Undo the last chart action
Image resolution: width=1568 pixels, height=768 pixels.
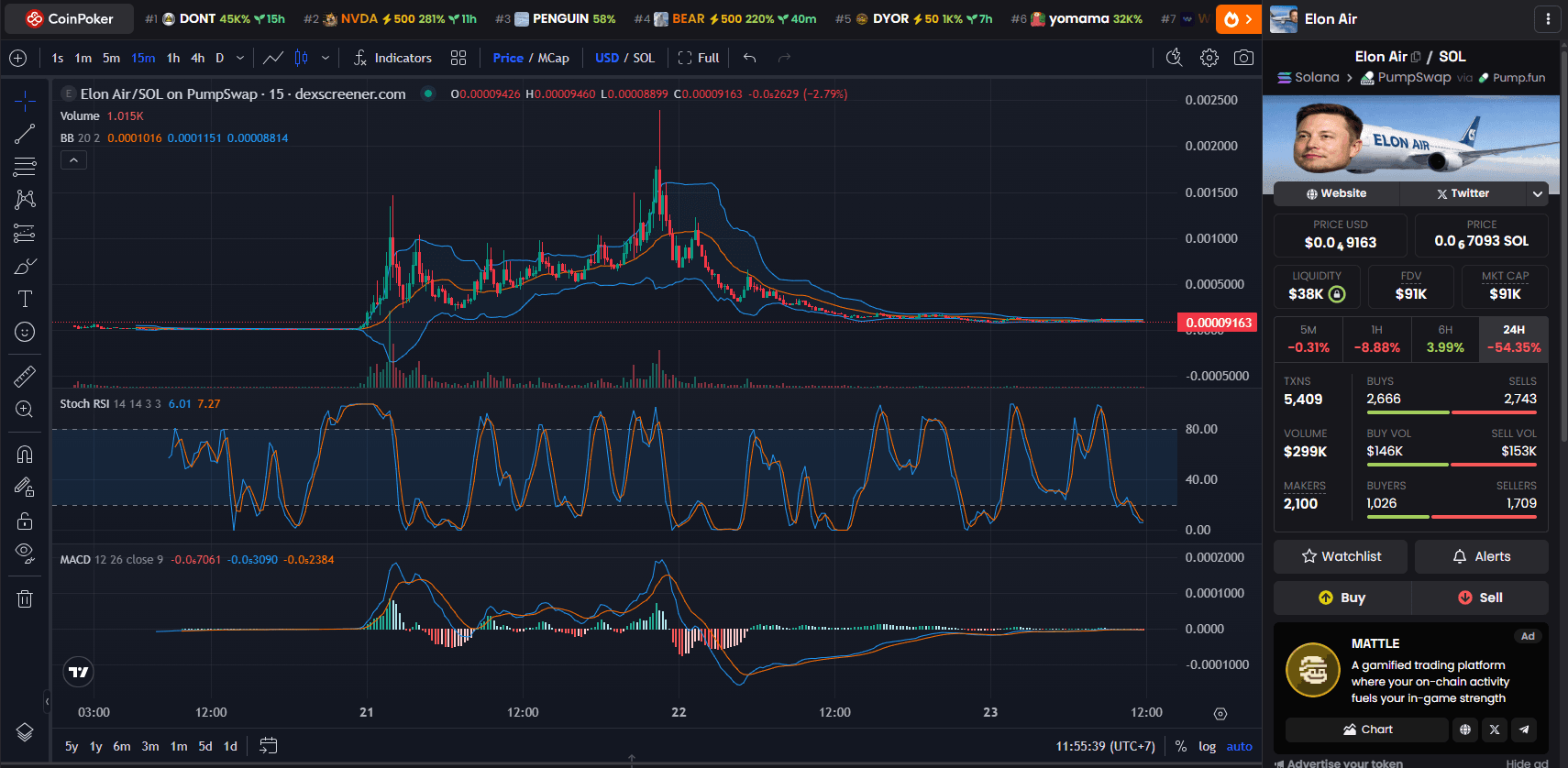pyautogui.click(x=749, y=58)
